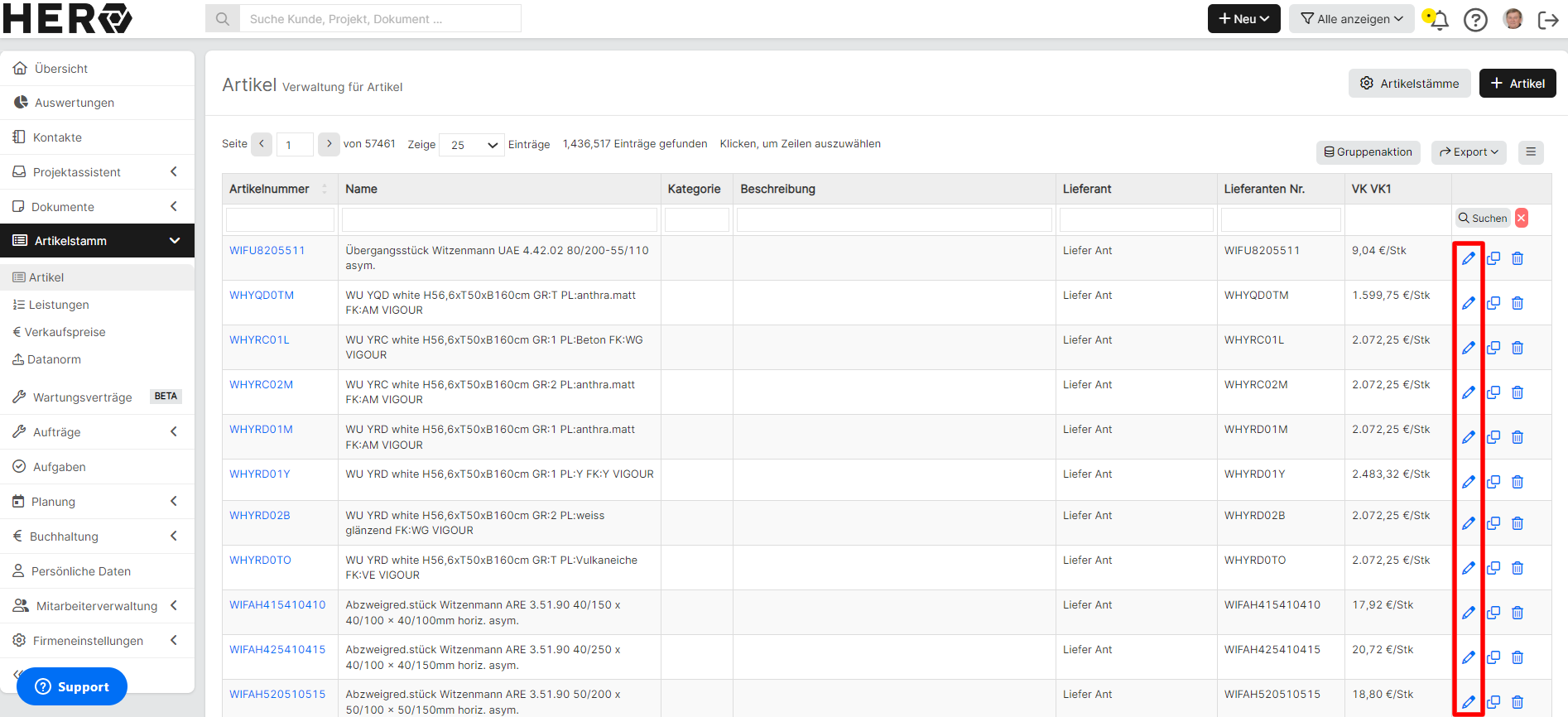Log out using the exit icon
This screenshot has height=717, width=1568.
(x=1548, y=20)
